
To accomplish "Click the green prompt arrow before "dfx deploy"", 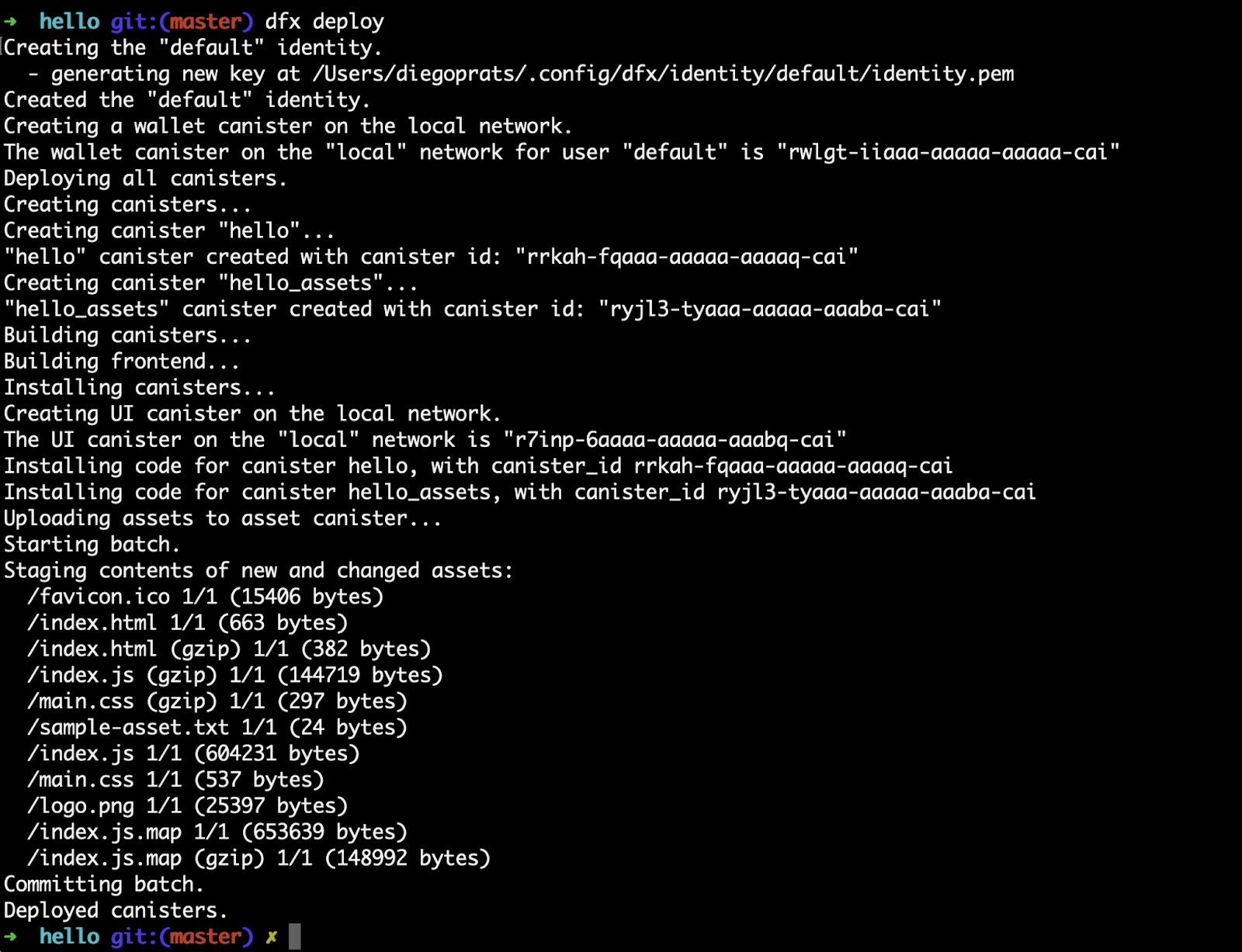I will click(x=10, y=22).
